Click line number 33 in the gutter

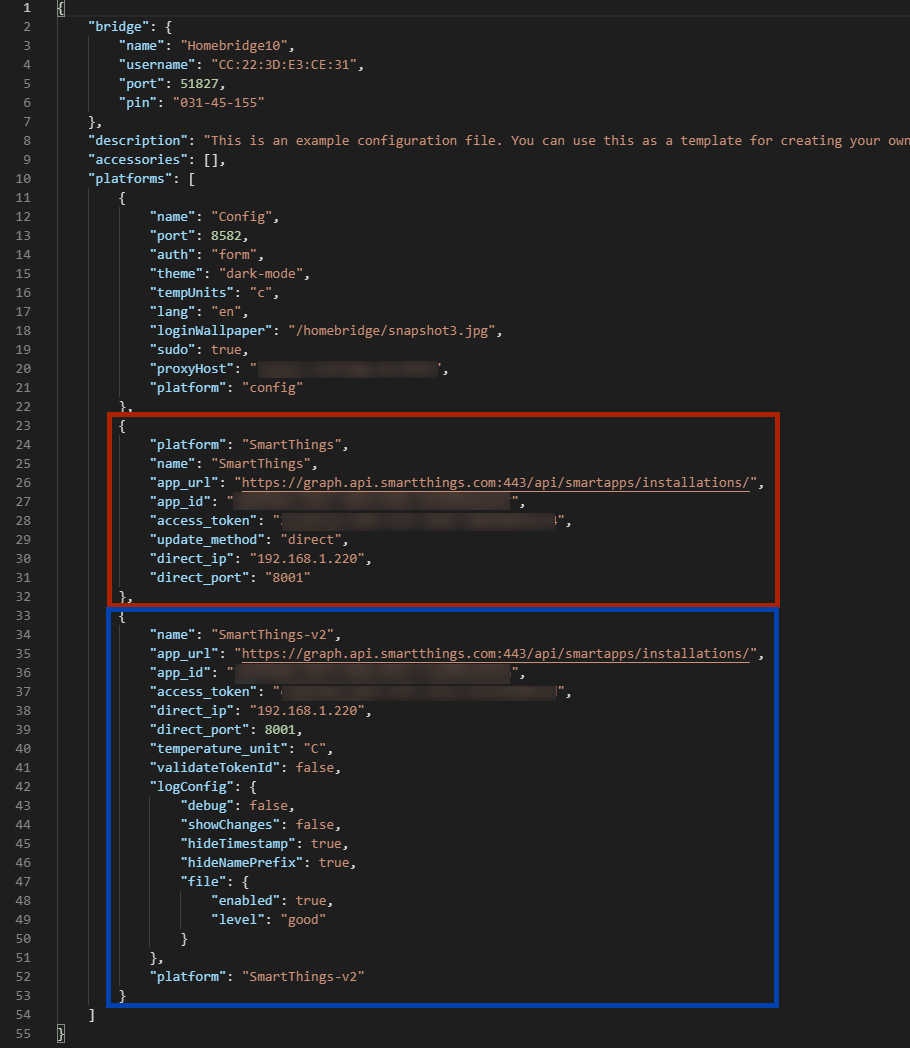[x=23, y=616]
